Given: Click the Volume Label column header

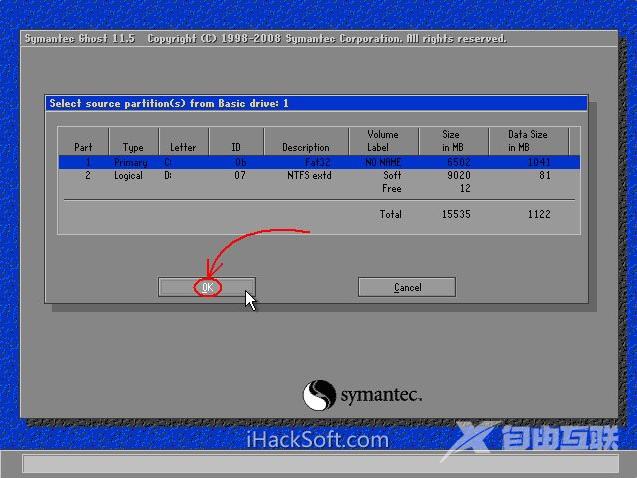Looking at the screenshot, I should 383,141.
